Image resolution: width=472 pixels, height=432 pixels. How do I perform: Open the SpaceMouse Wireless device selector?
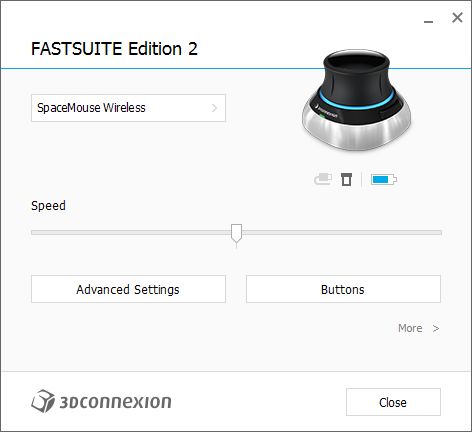point(128,108)
